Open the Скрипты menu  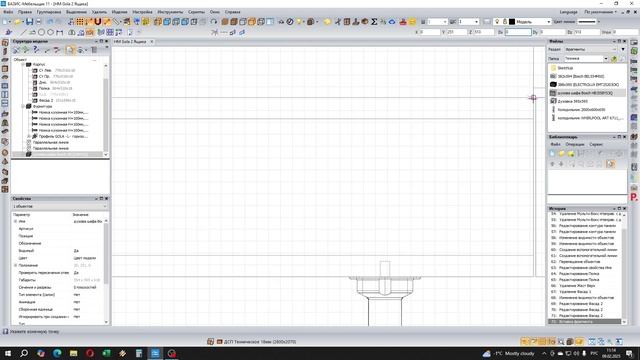tap(196, 12)
